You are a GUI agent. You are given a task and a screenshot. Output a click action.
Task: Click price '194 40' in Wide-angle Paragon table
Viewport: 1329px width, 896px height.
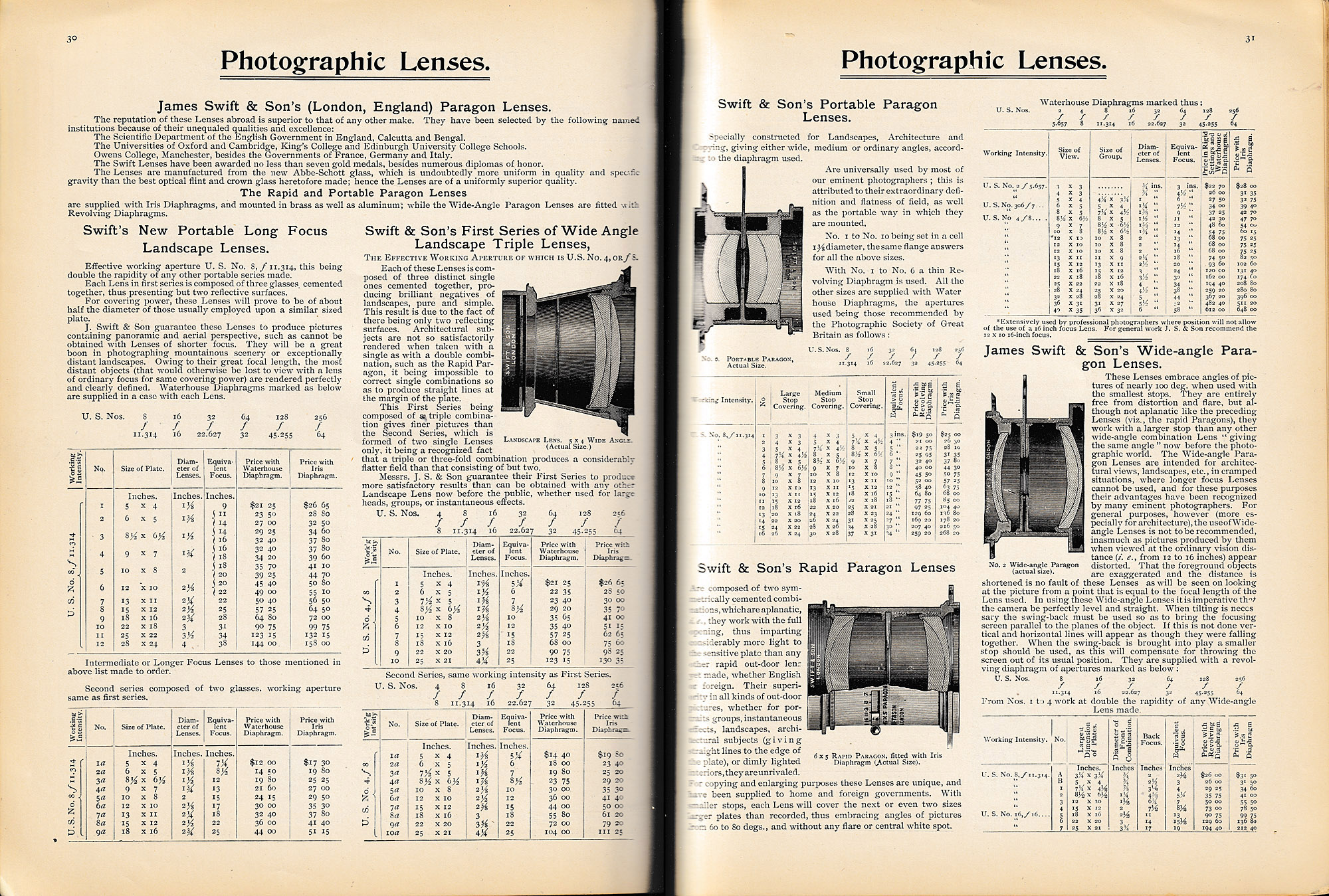click(x=1212, y=829)
